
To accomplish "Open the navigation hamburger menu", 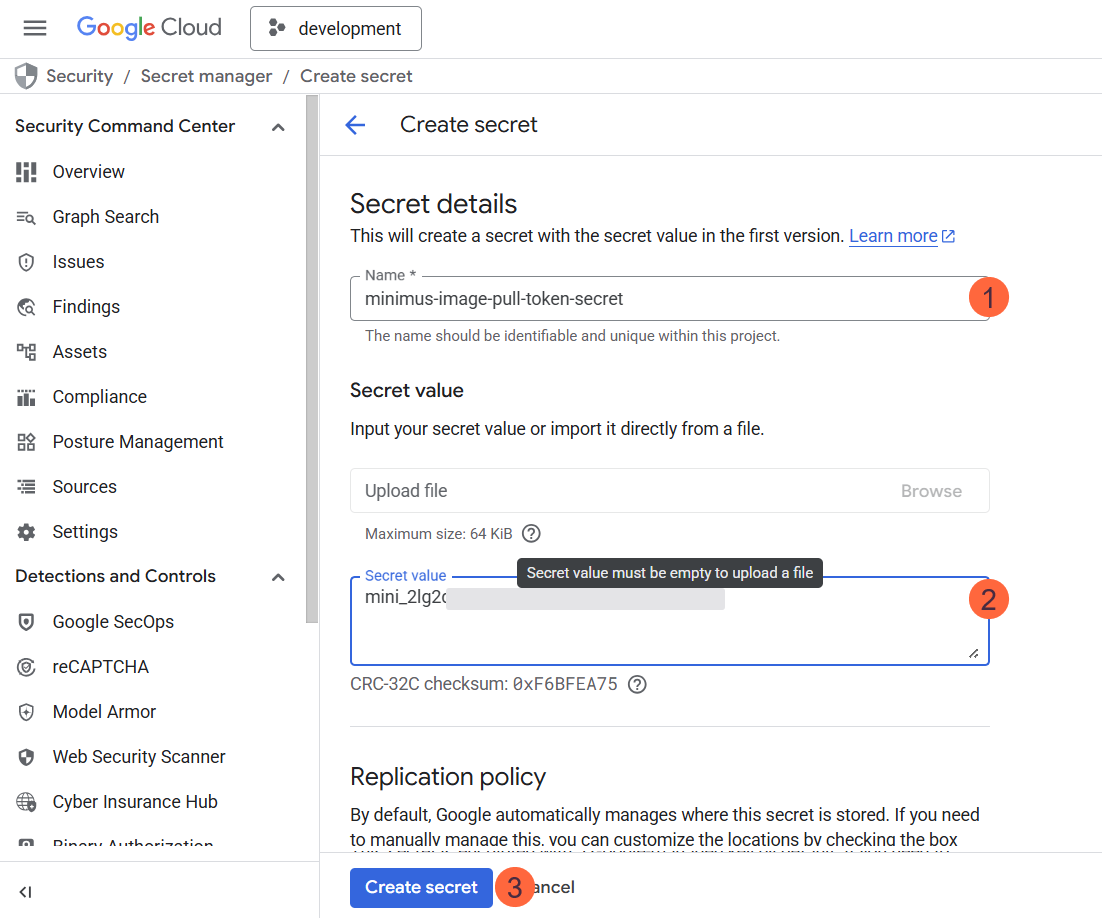I will (x=34, y=28).
